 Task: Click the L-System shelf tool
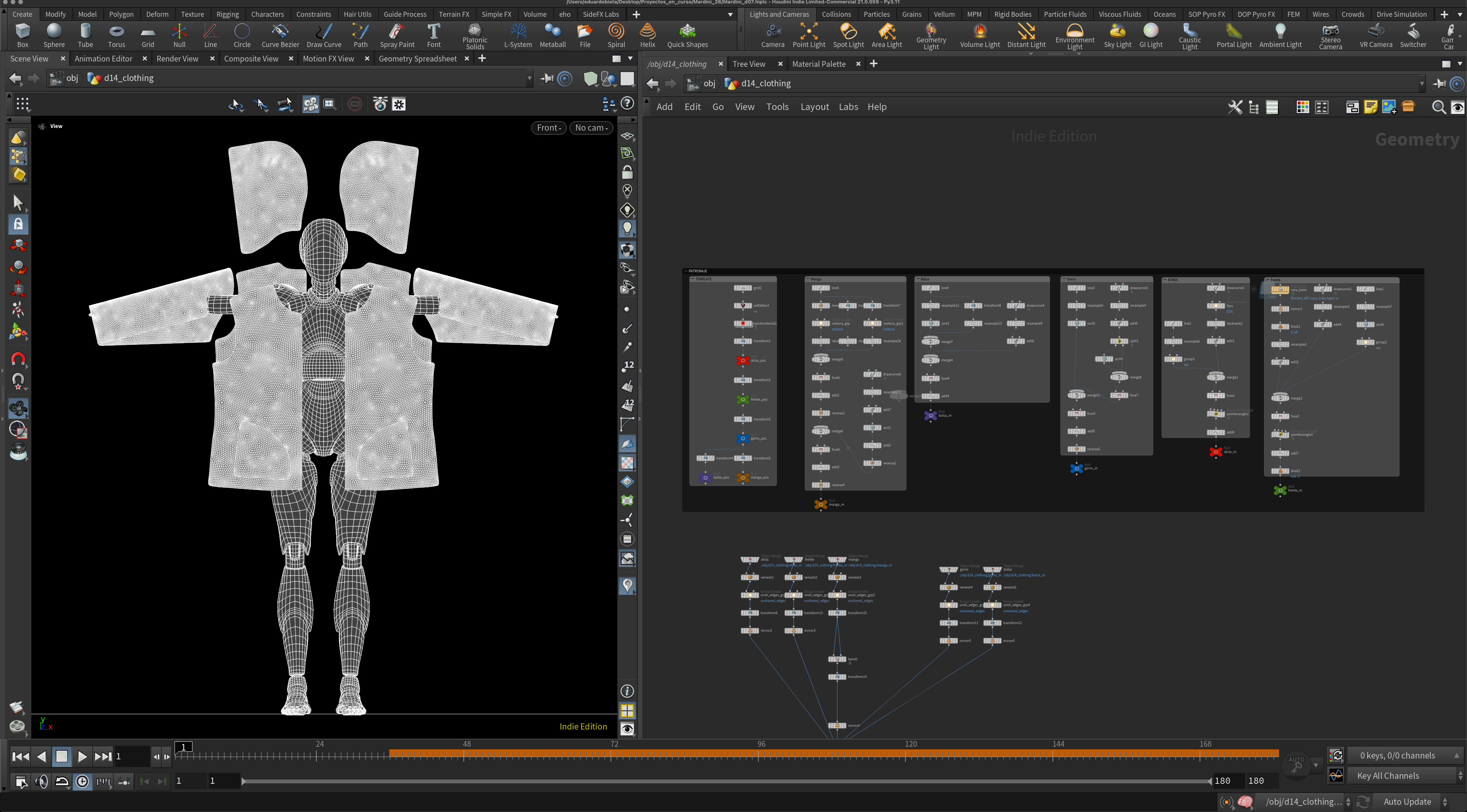518,35
